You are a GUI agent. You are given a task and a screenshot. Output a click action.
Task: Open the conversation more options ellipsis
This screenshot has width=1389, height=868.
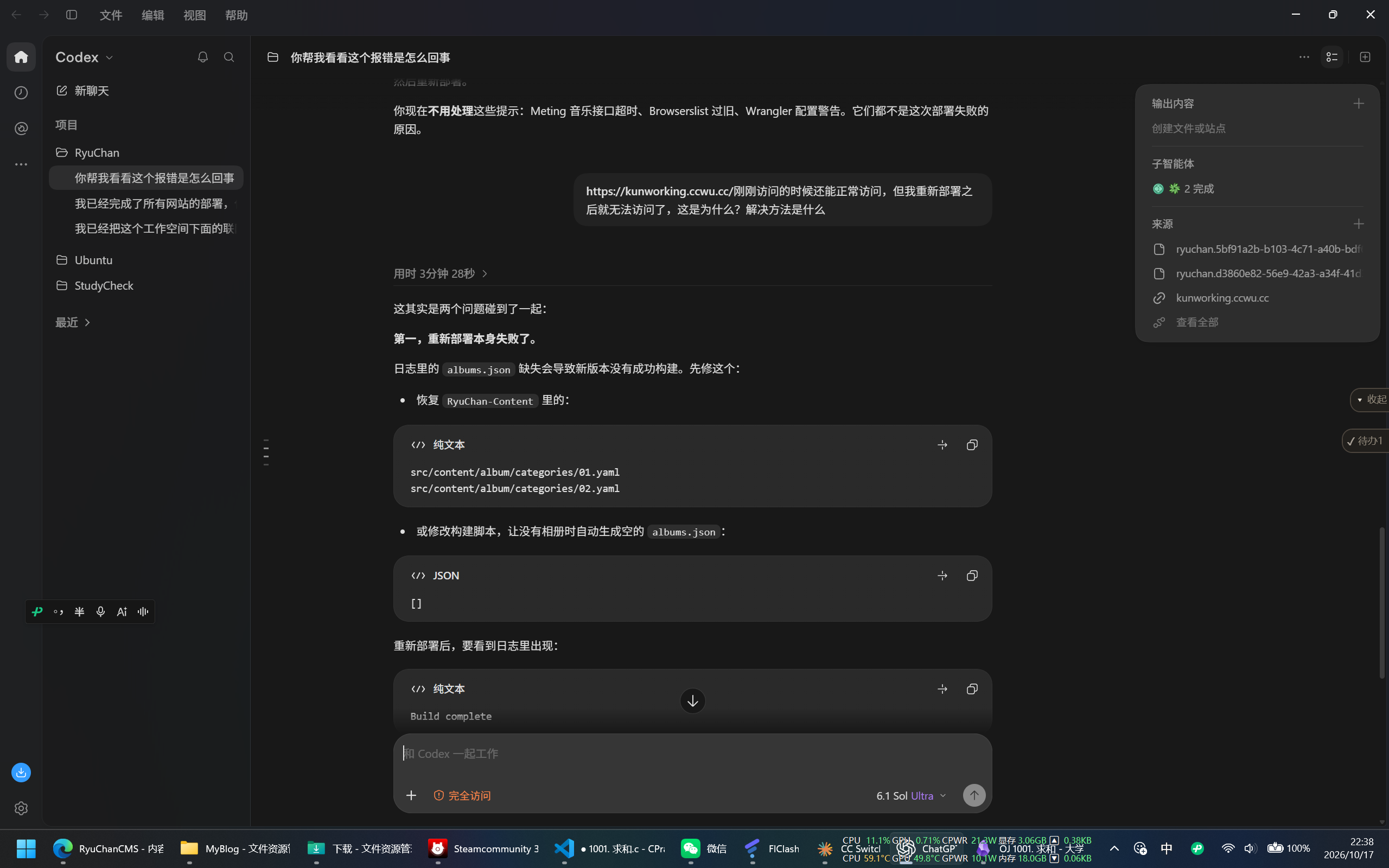click(x=1304, y=57)
